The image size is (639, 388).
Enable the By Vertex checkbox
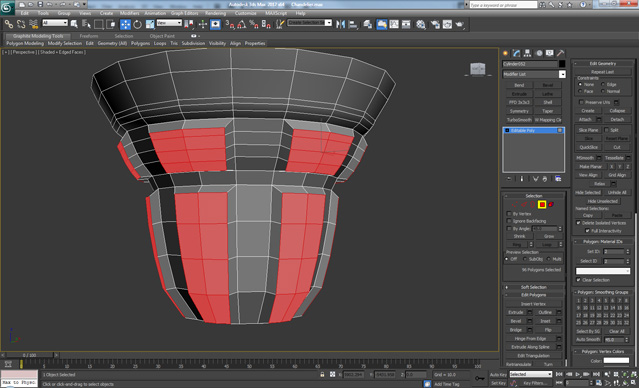pyautogui.click(x=509, y=214)
